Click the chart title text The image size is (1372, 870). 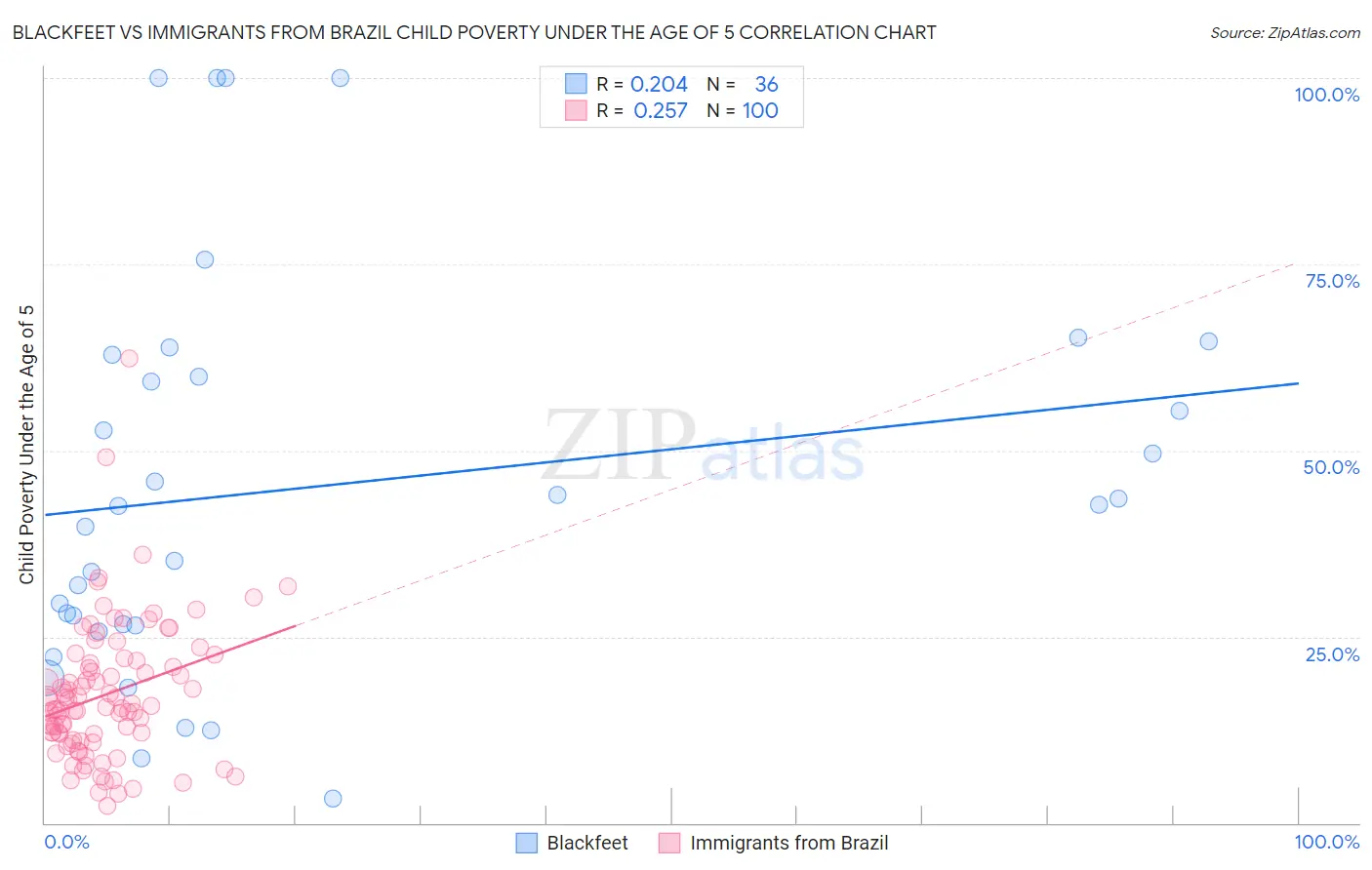pos(474,32)
